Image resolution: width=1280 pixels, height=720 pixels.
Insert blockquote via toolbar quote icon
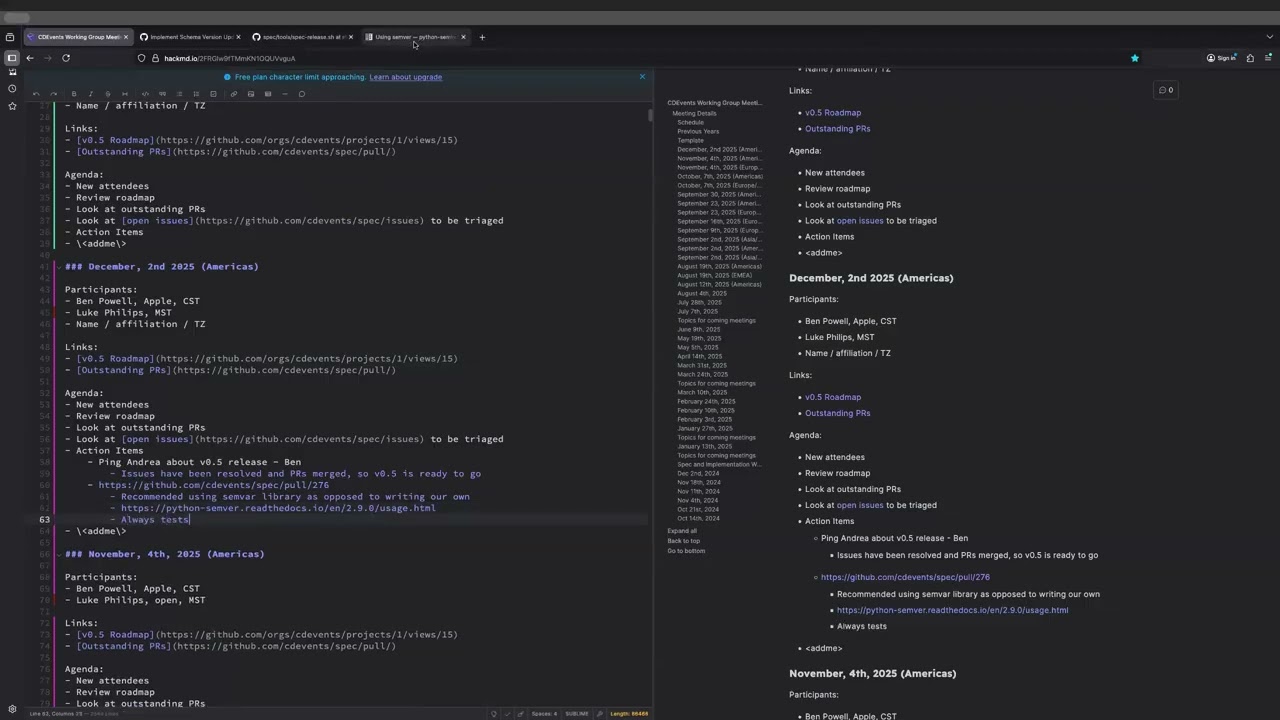(x=162, y=94)
